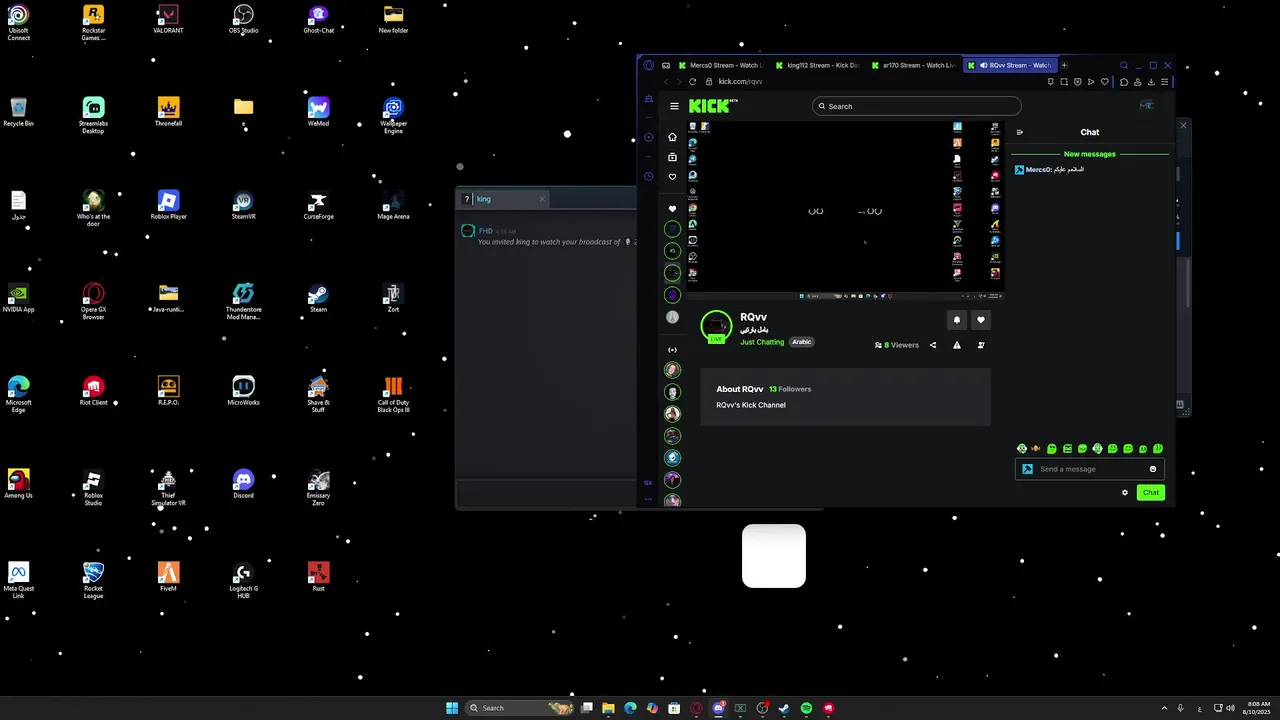The image size is (1280, 720).
Task: Select Among Us desktop icon
Action: 18,484
